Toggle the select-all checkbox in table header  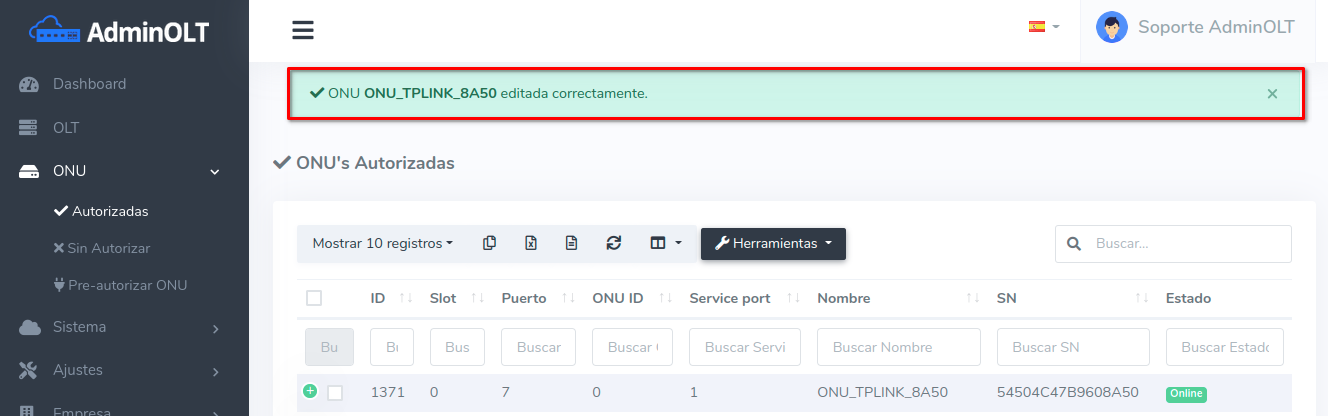314,298
